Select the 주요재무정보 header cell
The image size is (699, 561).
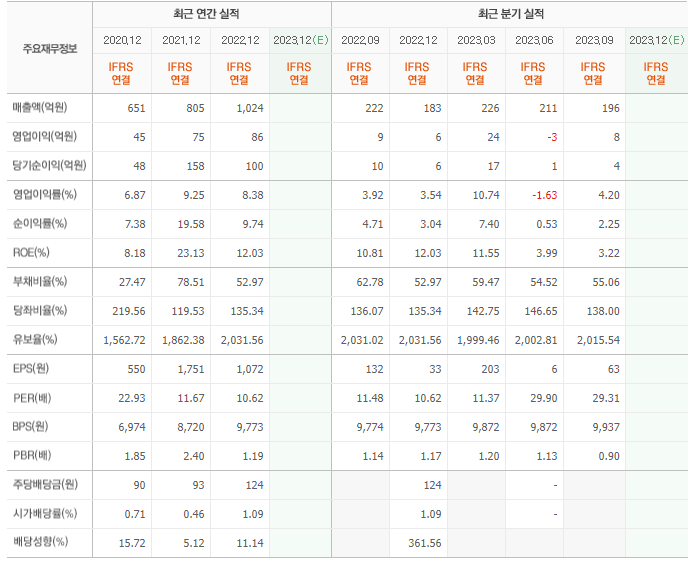click(50, 48)
